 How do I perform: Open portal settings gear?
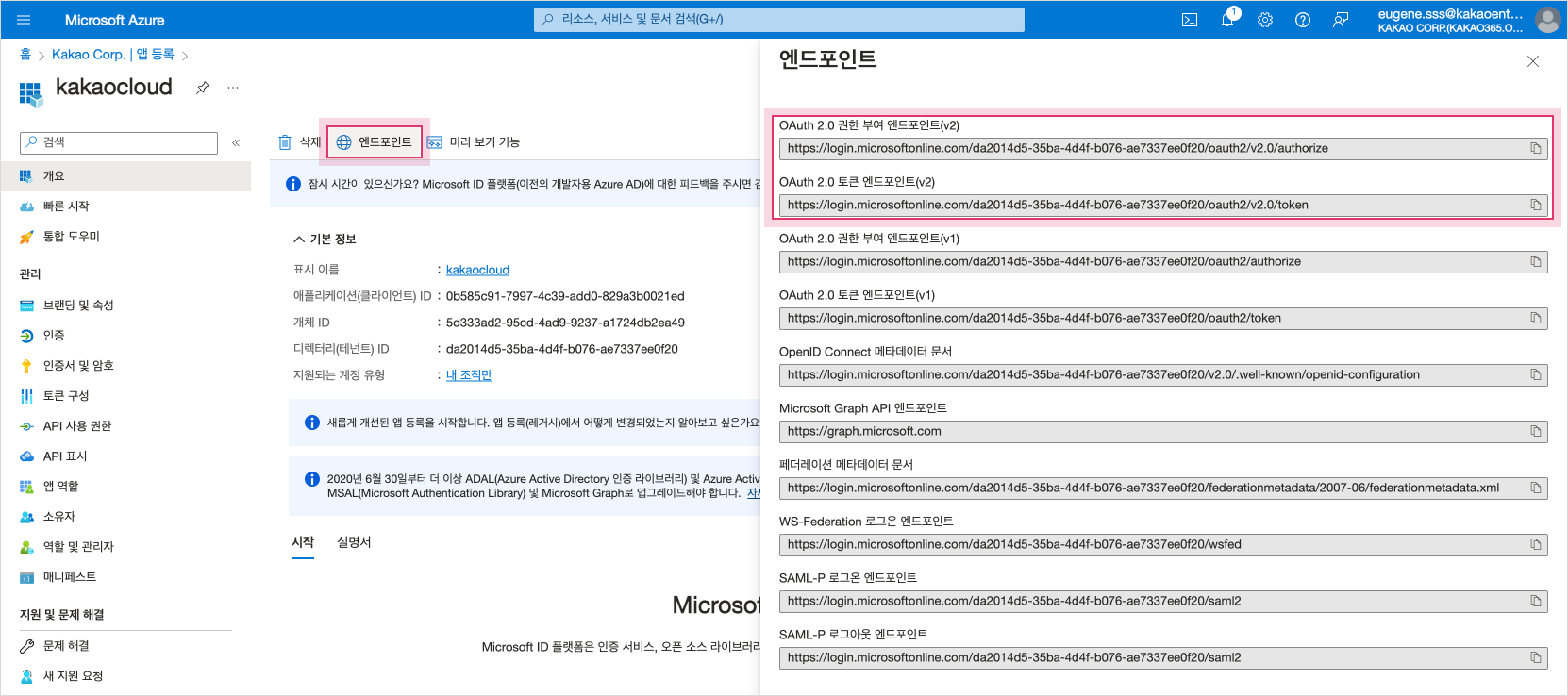[x=1265, y=20]
